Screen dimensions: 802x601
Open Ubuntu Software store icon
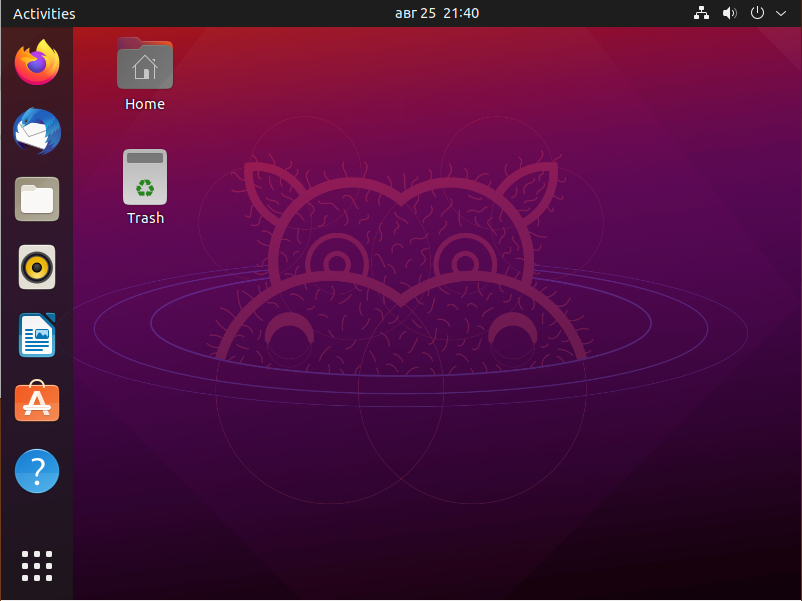37,402
